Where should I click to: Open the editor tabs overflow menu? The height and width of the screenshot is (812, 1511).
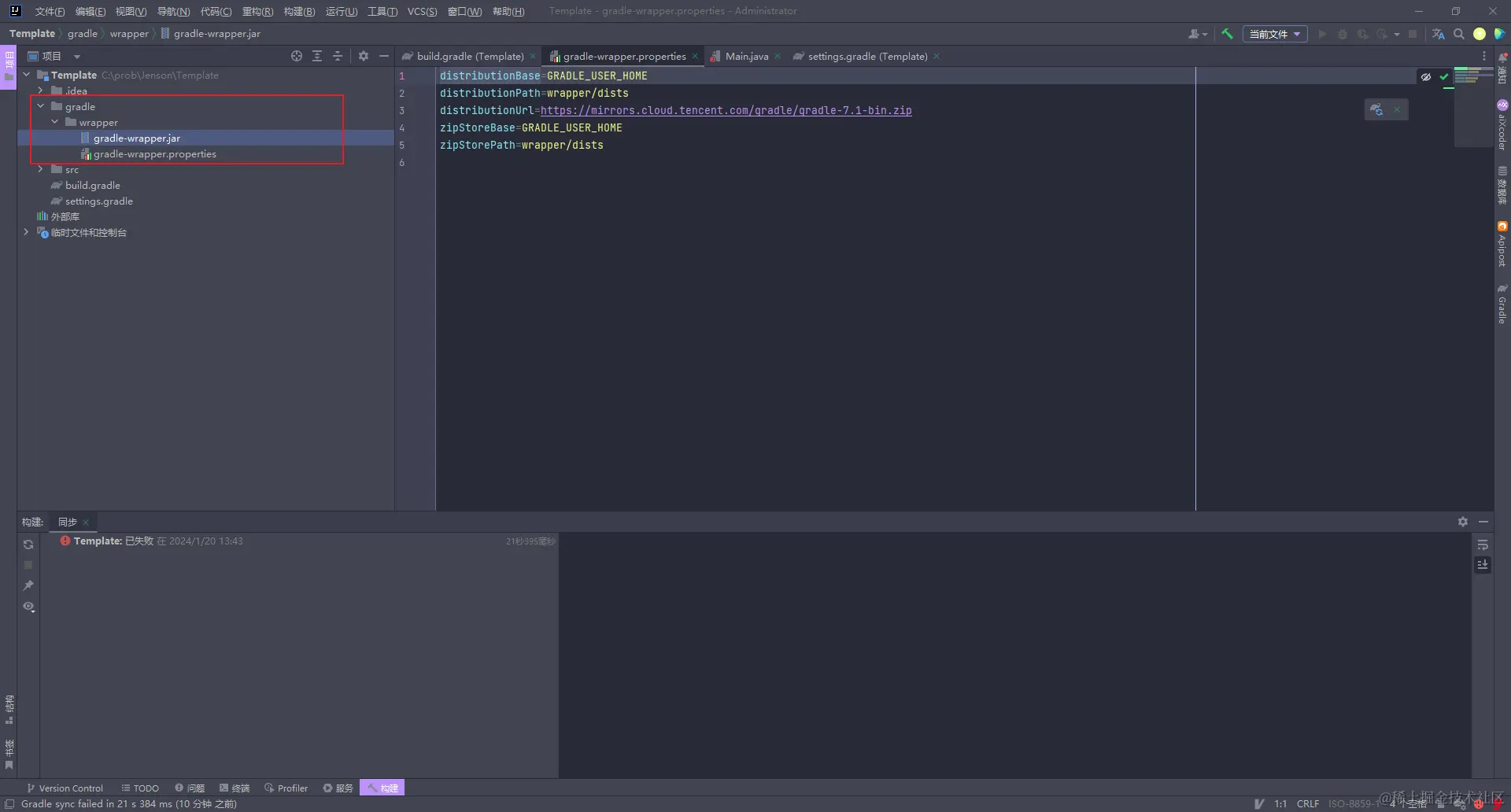point(1484,56)
